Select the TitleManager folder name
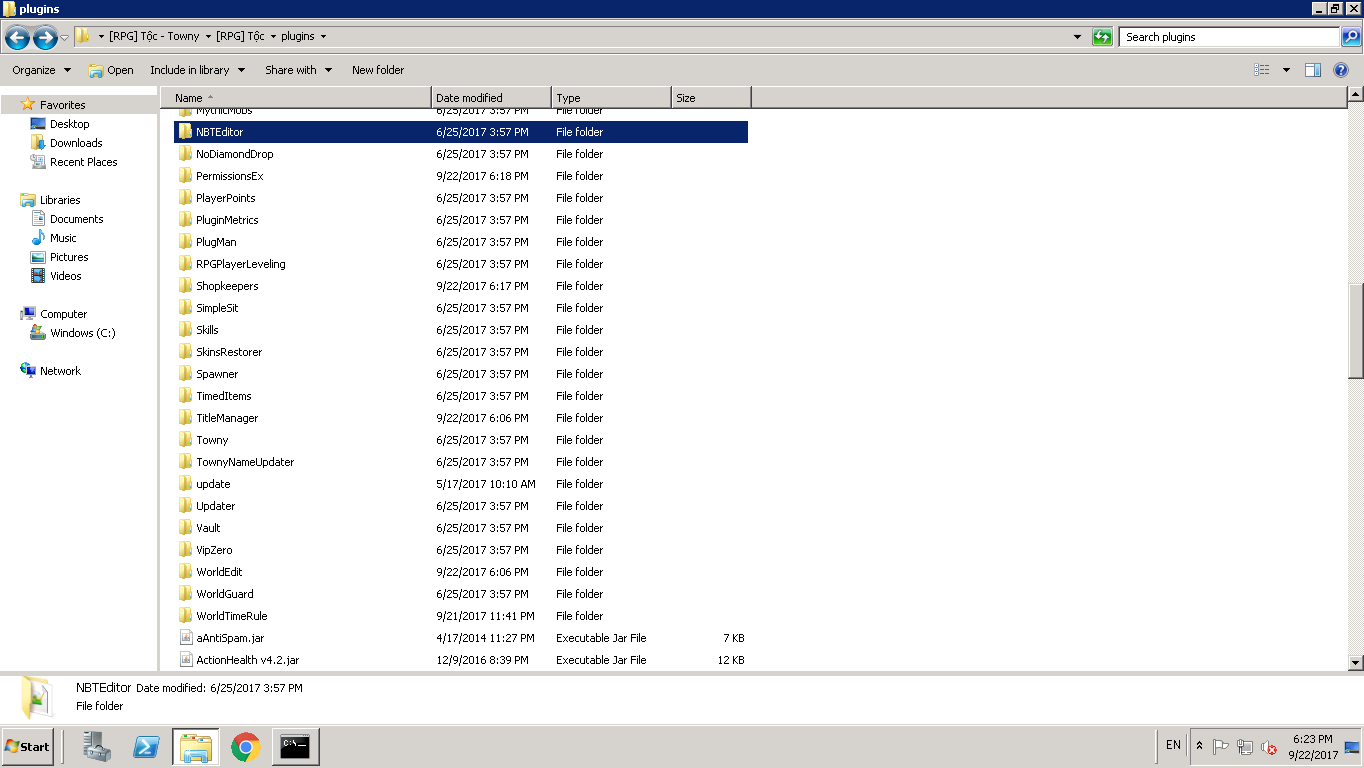The height and width of the screenshot is (768, 1364). point(227,418)
